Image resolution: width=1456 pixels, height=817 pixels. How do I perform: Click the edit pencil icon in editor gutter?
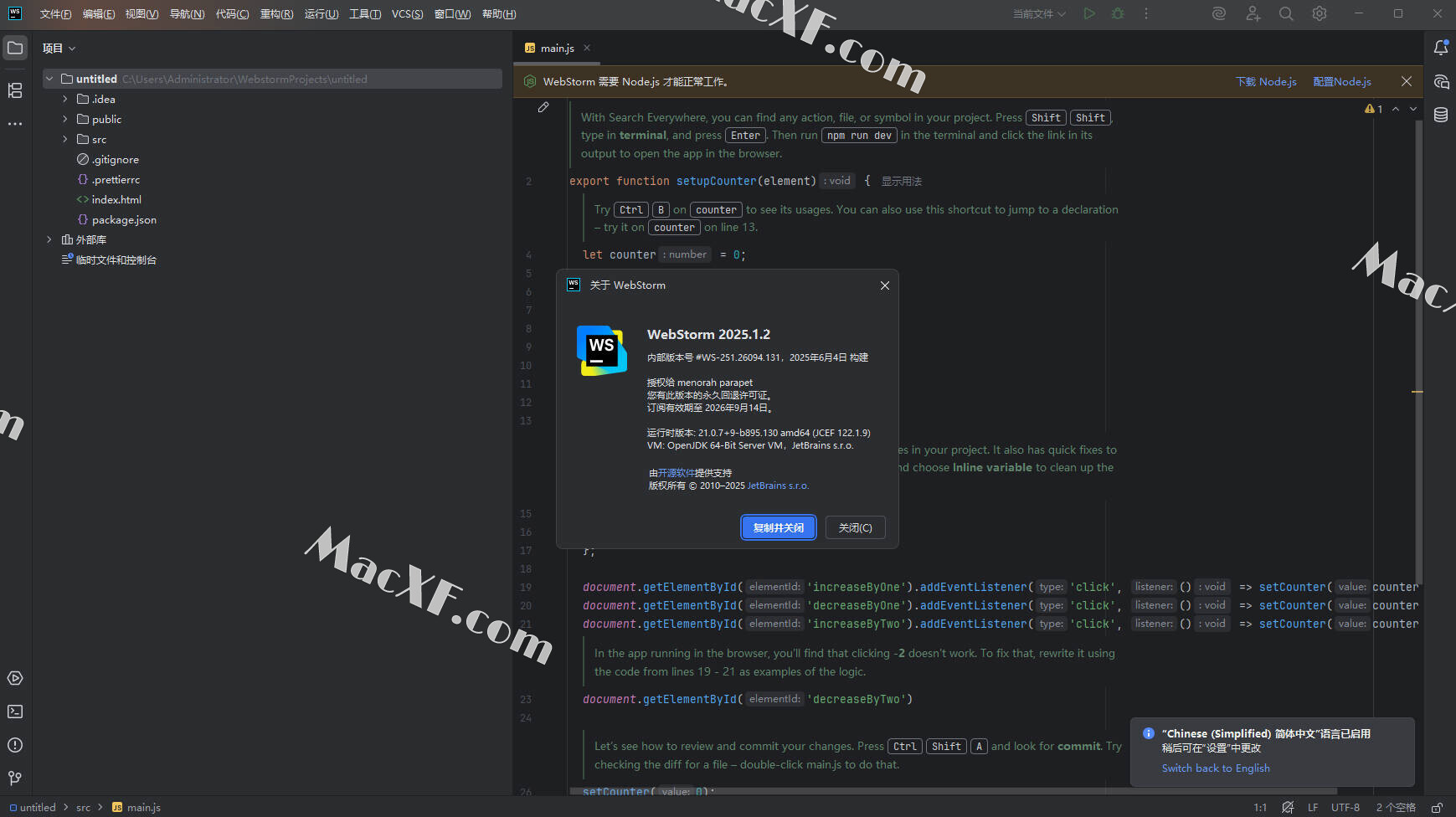tap(543, 107)
